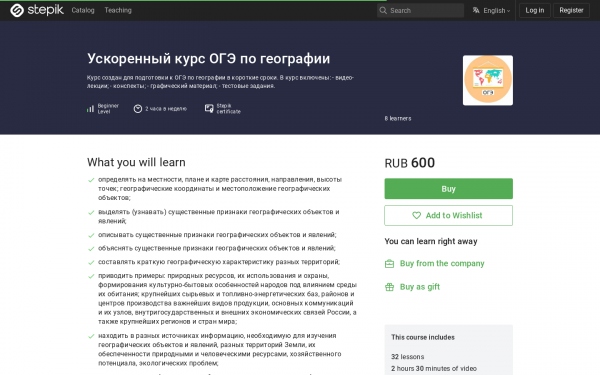The width and height of the screenshot is (600, 375).
Task: Click the Stepik certificate label
Action: [x=228, y=109]
